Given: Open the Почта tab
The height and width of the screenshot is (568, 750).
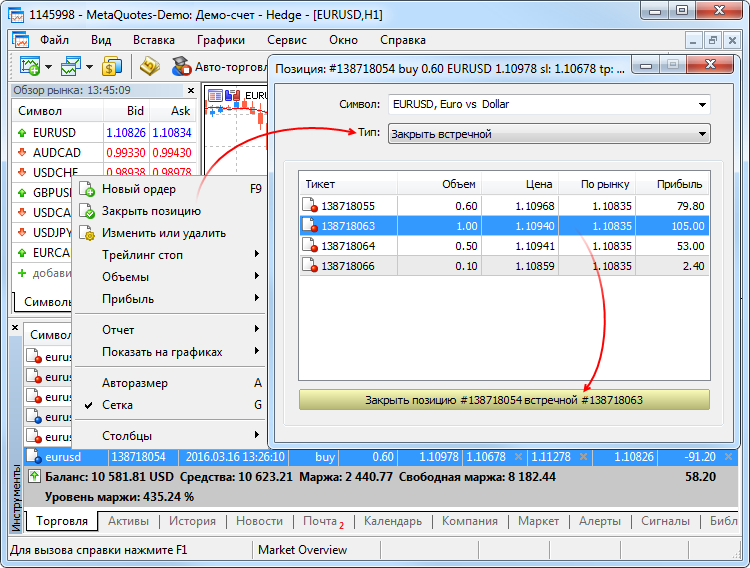Looking at the screenshot, I should pyautogui.click(x=323, y=522).
